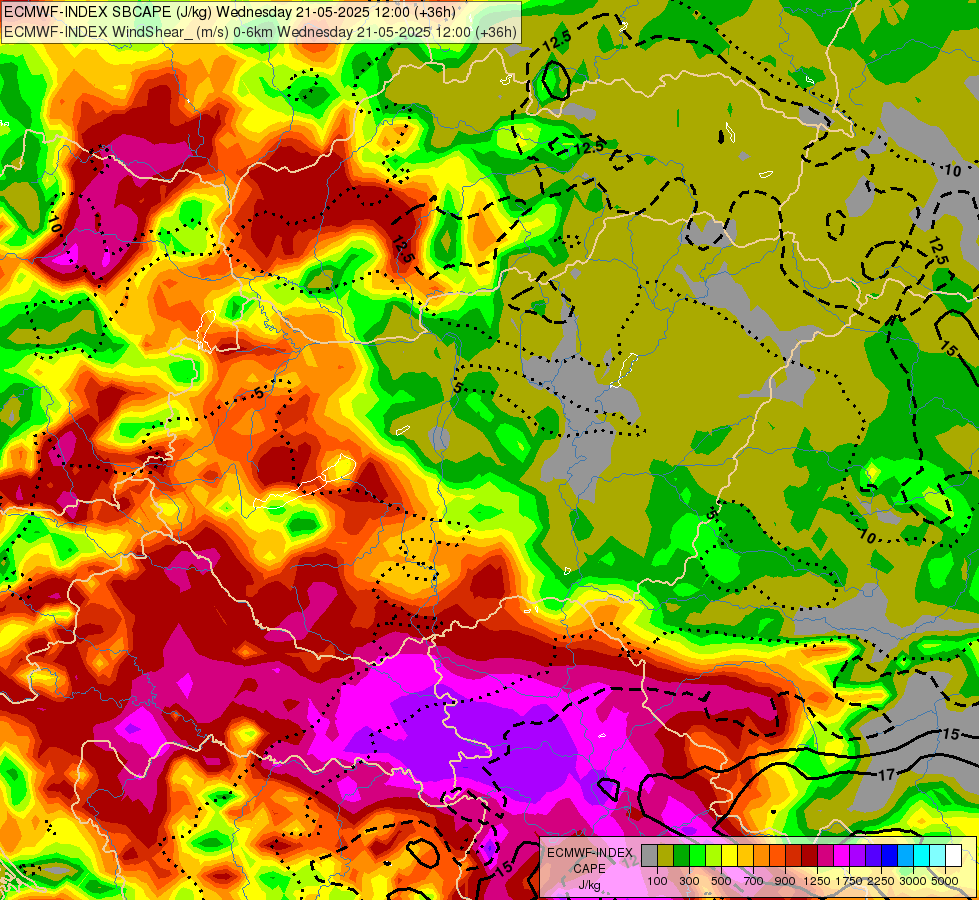Viewport: 979px width, 900px height.
Task: Select the purple swatch after 1750 tick
Action: point(857,856)
